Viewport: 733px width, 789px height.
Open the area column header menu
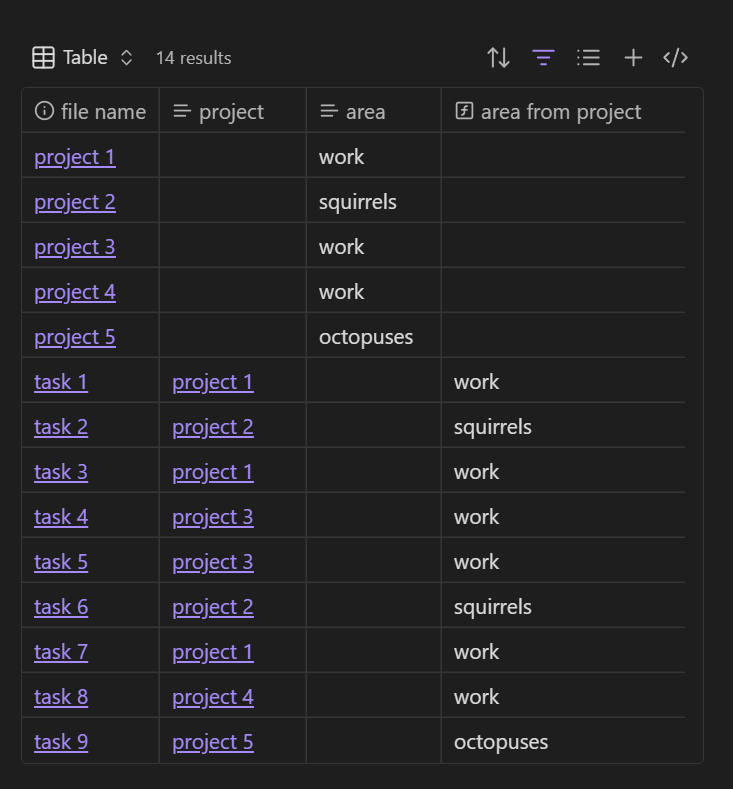(x=365, y=112)
